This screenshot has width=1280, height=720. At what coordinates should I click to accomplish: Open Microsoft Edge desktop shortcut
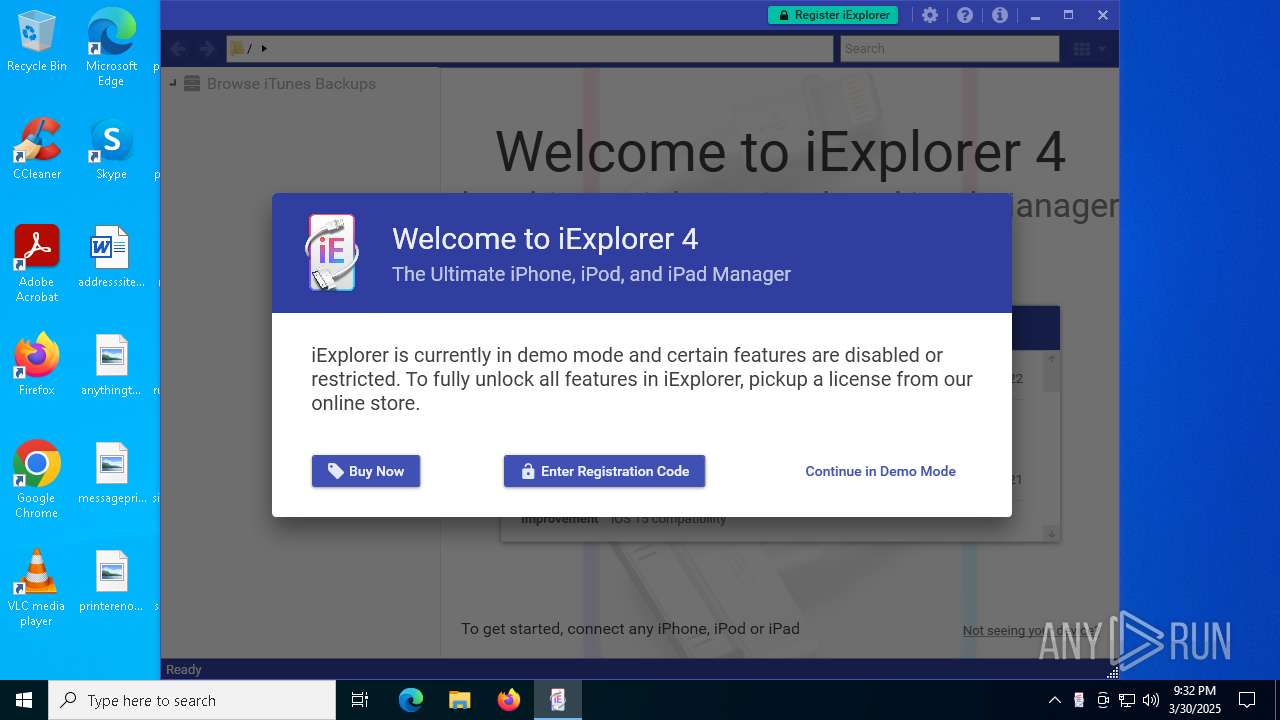pyautogui.click(x=111, y=48)
